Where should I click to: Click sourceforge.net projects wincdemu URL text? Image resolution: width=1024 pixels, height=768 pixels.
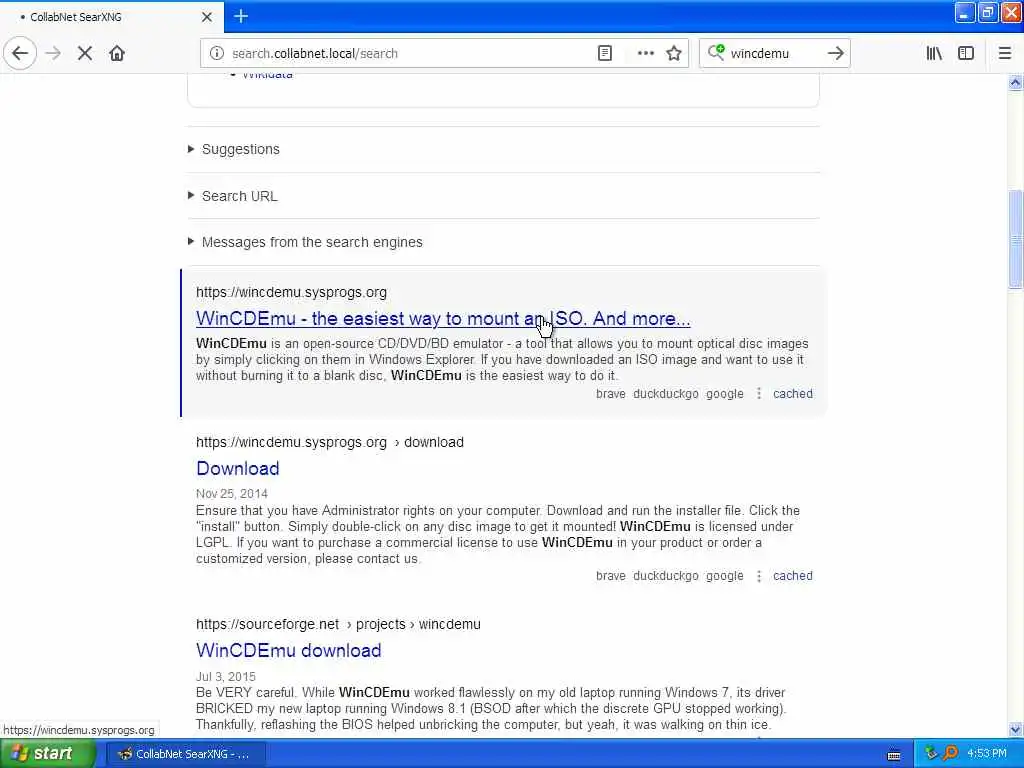click(338, 624)
